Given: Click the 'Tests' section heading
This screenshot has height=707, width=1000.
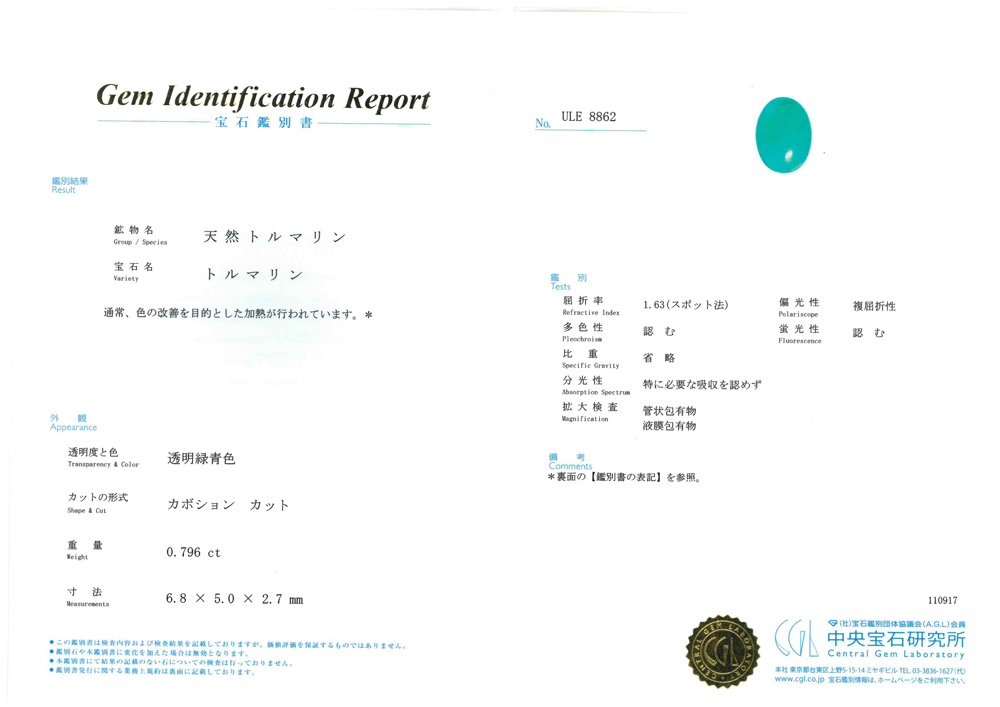Looking at the screenshot, I should (561, 287).
